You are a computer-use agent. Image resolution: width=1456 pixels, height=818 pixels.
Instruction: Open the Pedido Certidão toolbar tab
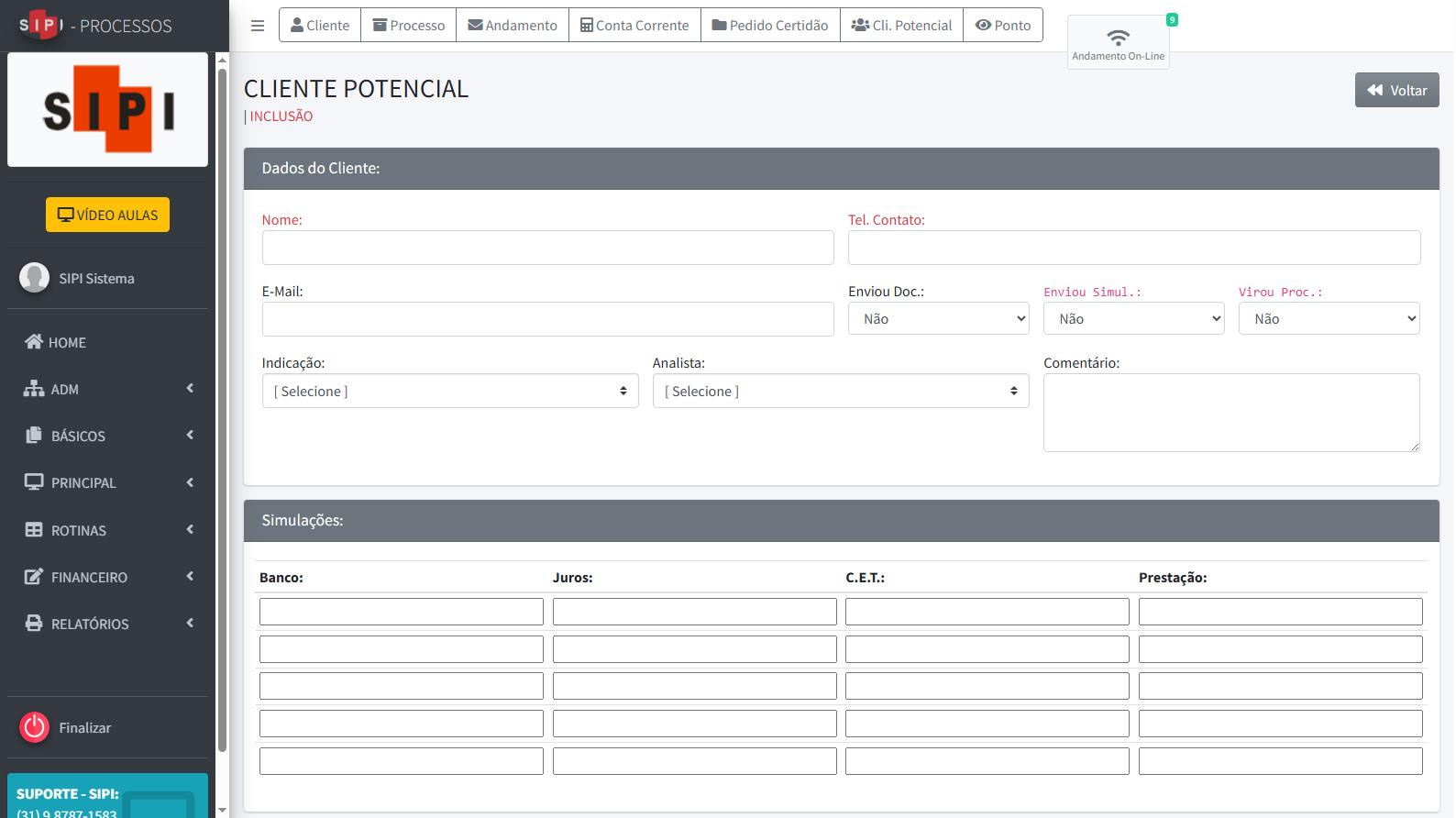tap(770, 26)
